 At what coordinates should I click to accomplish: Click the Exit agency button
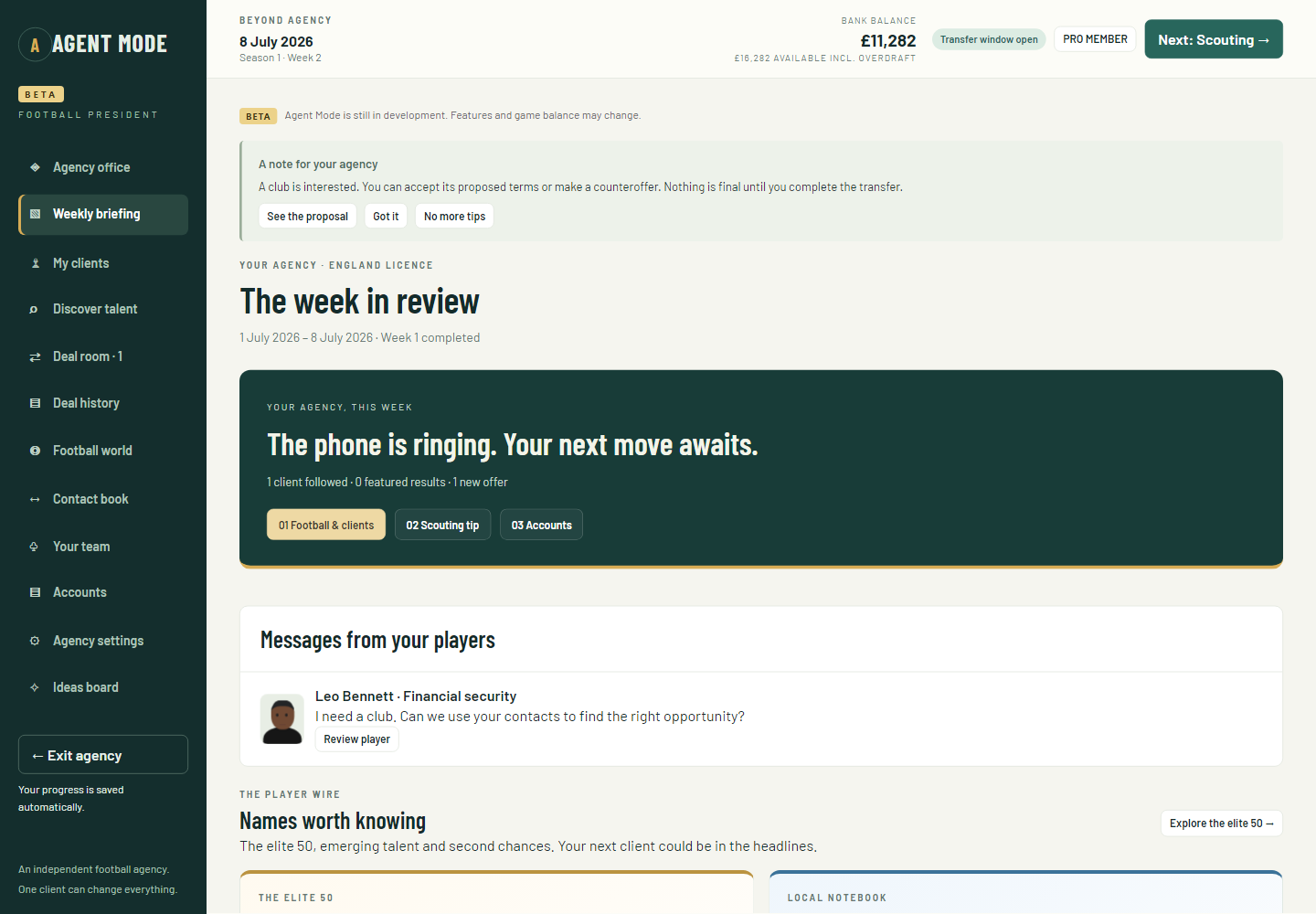(x=103, y=755)
